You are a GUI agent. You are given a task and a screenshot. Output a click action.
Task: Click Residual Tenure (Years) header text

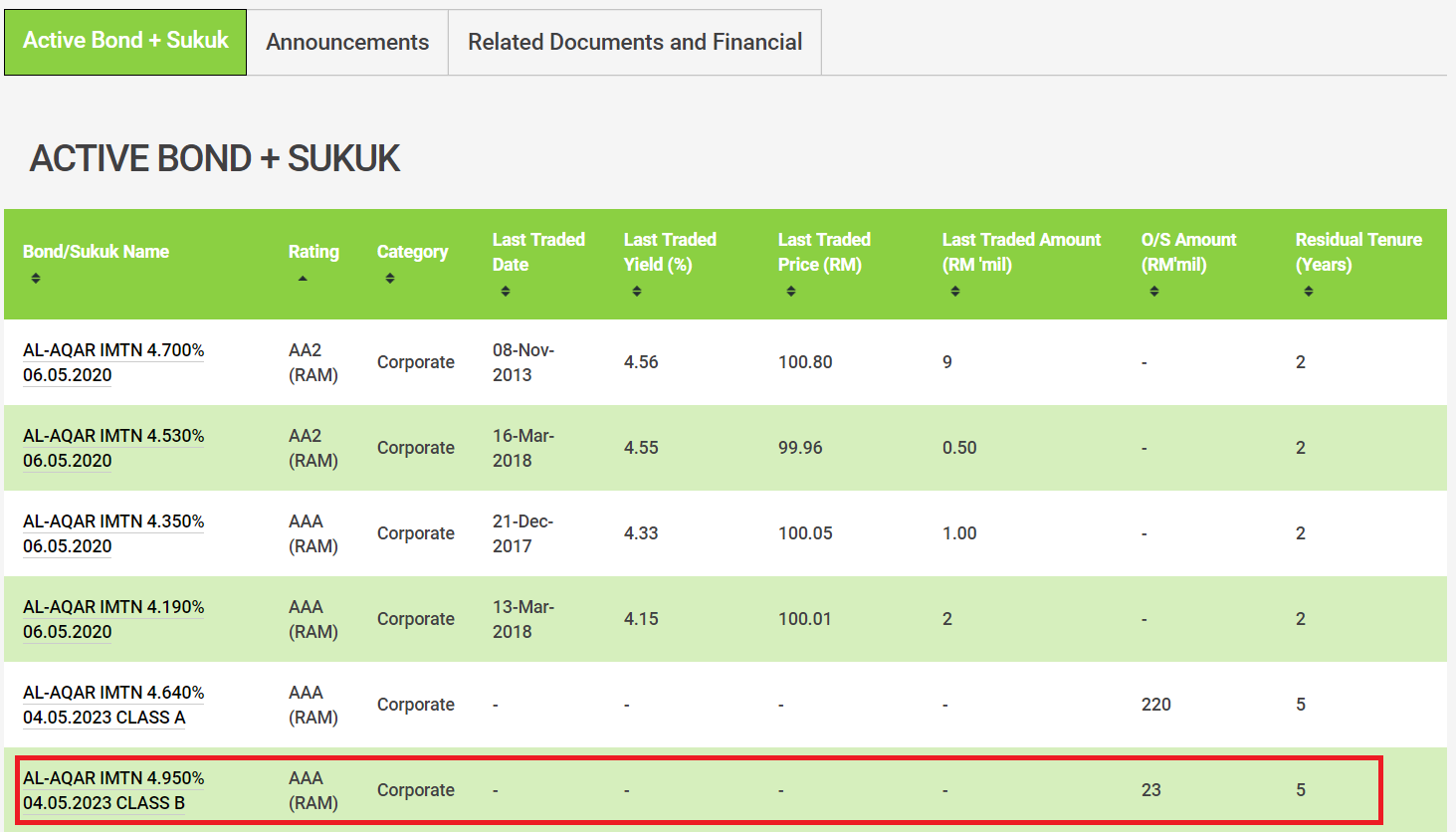coord(1358,252)
